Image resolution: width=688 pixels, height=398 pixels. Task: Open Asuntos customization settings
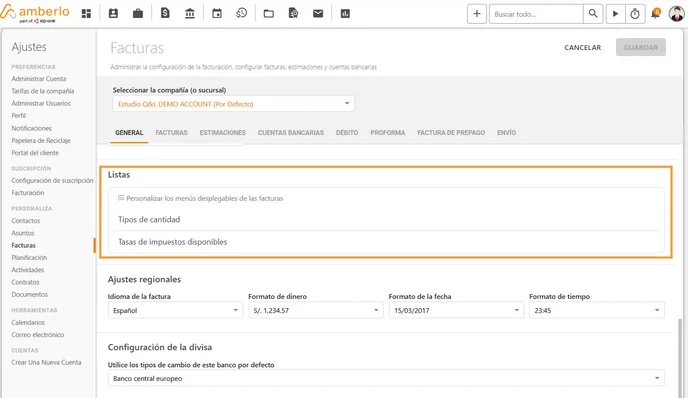click(23, 233)
